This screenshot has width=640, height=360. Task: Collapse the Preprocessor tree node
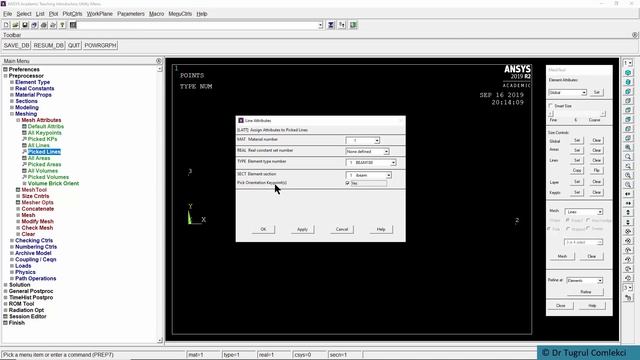click(6, 76)
